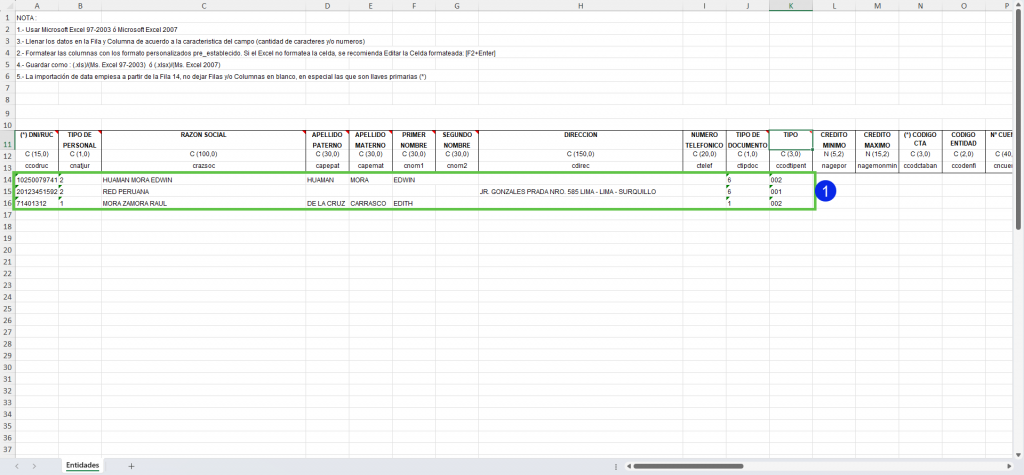Select the note about Microsoft Excel 97-2003

click(x=97, y=29)
